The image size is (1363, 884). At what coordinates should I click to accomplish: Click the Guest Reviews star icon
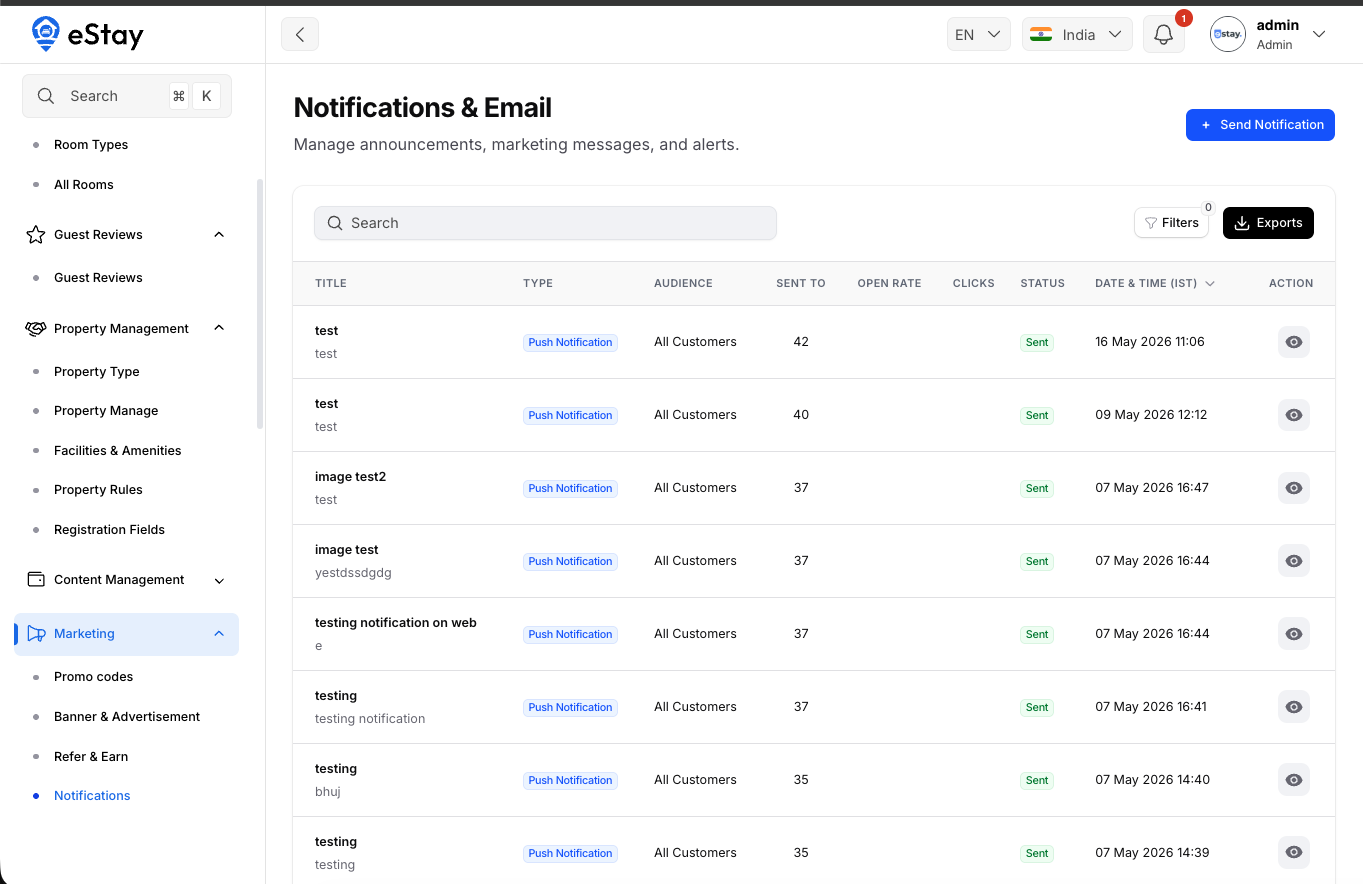coord(36,234)
